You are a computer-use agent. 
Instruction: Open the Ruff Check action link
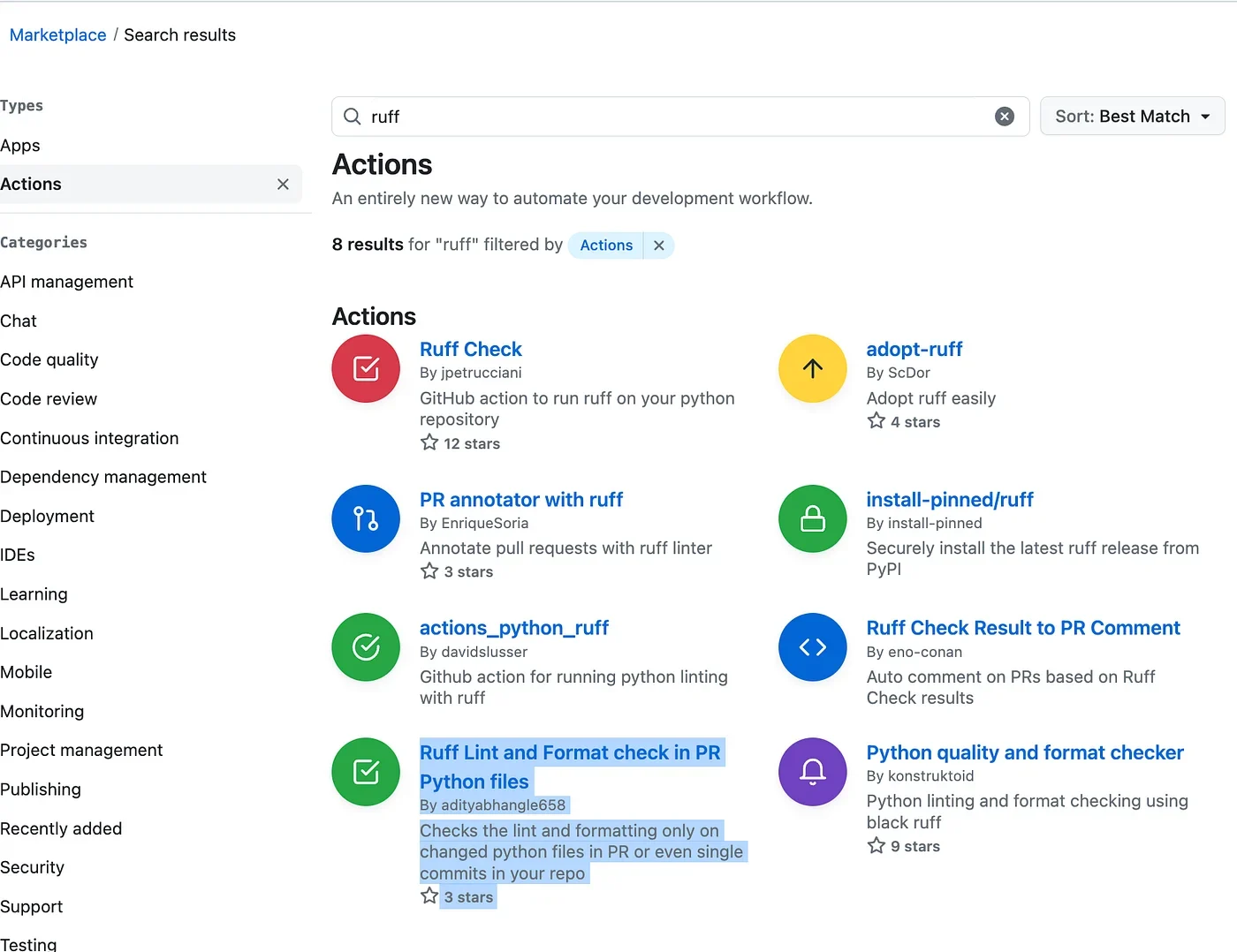point(471,350)
